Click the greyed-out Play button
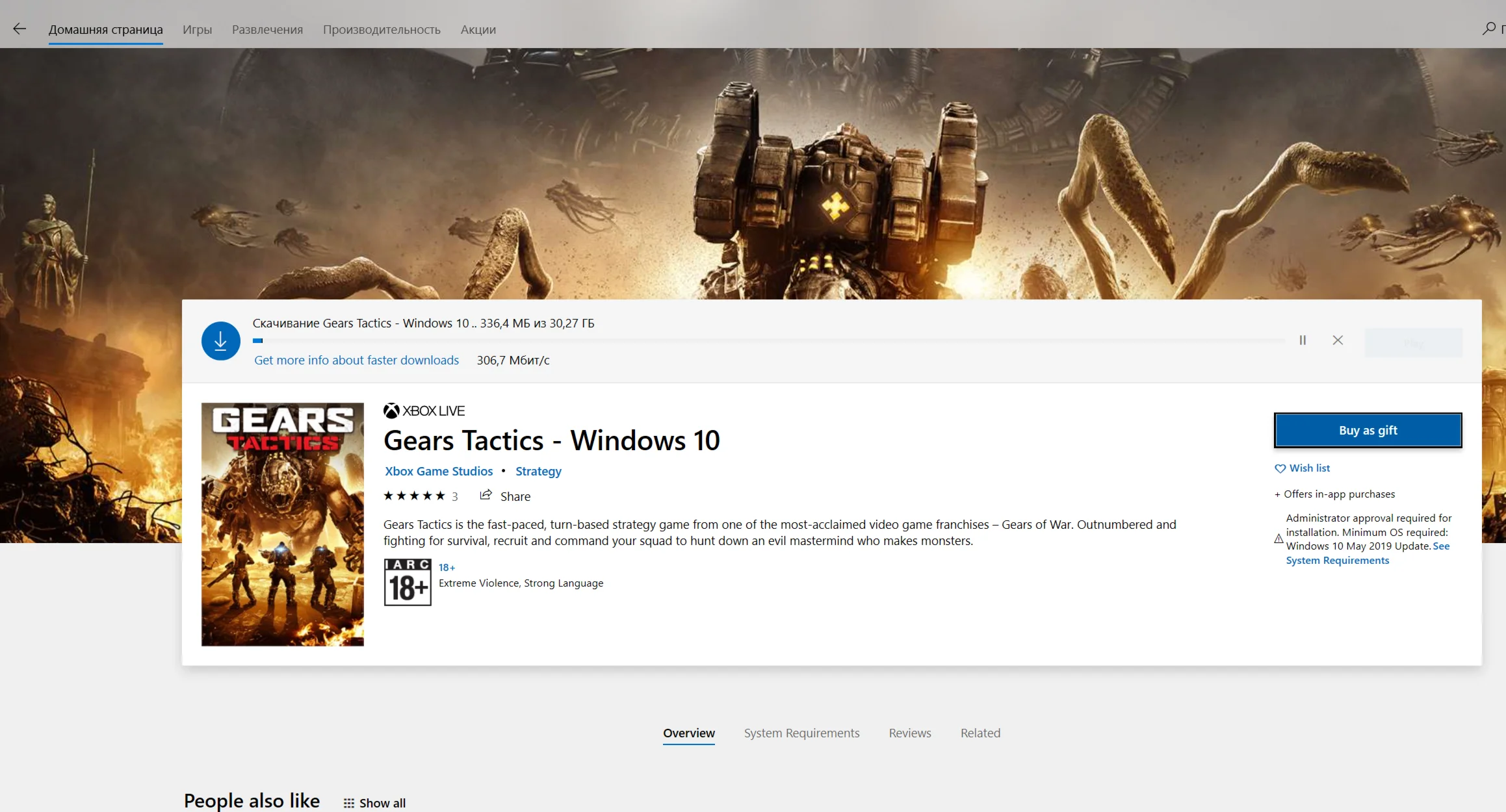The width and height of the screenshot is (1506, 812). [1414, 342]
